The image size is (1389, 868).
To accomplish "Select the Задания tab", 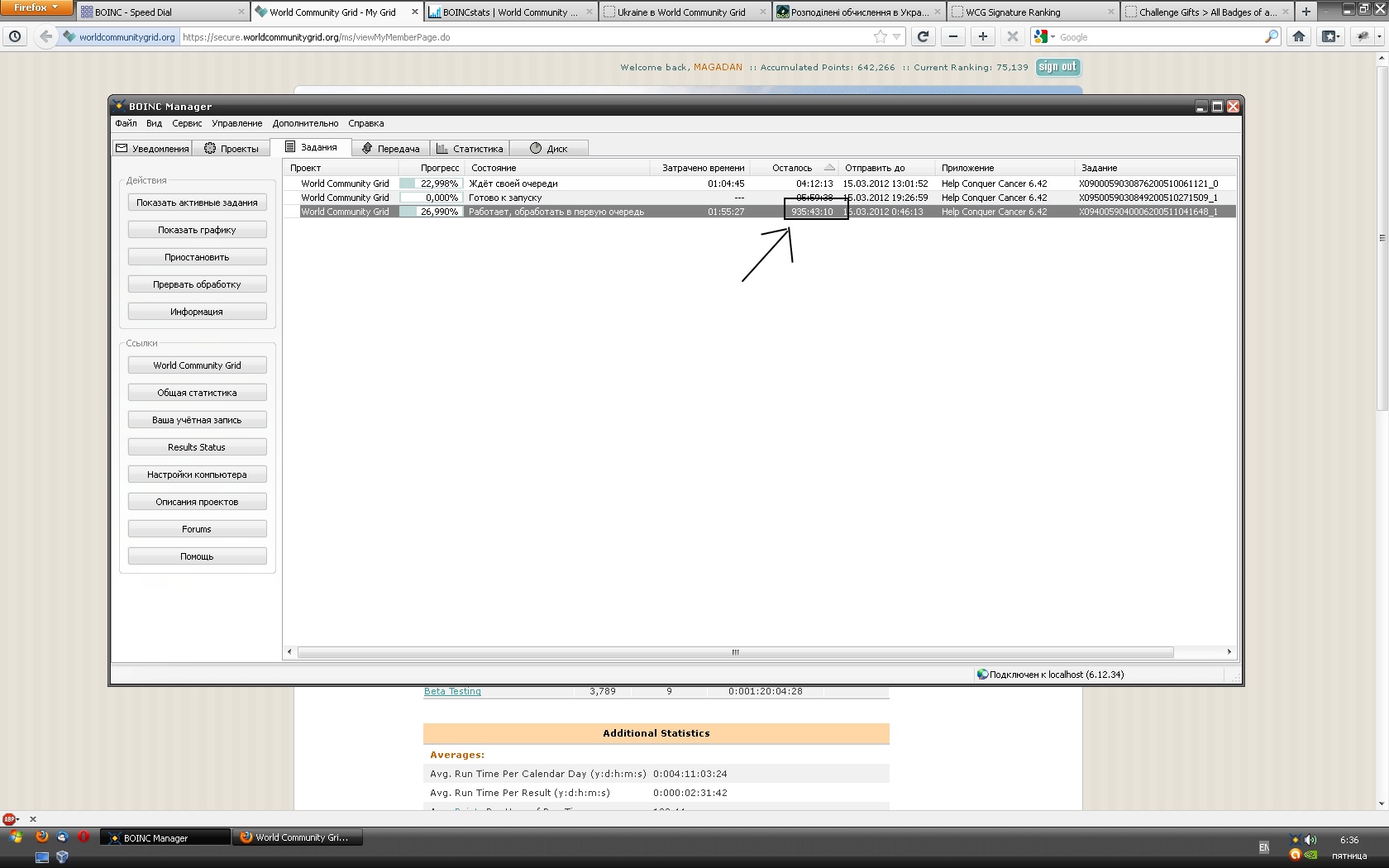I will tap(312, 147).
